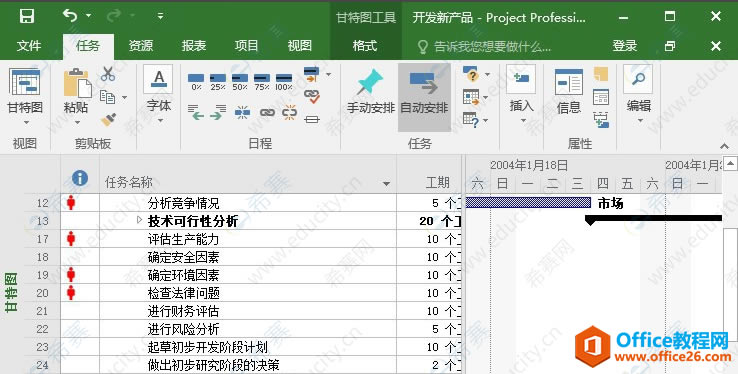Unlink tasks with broken chain icon
This screenshot has width=738, height=374.
point(289,112)
